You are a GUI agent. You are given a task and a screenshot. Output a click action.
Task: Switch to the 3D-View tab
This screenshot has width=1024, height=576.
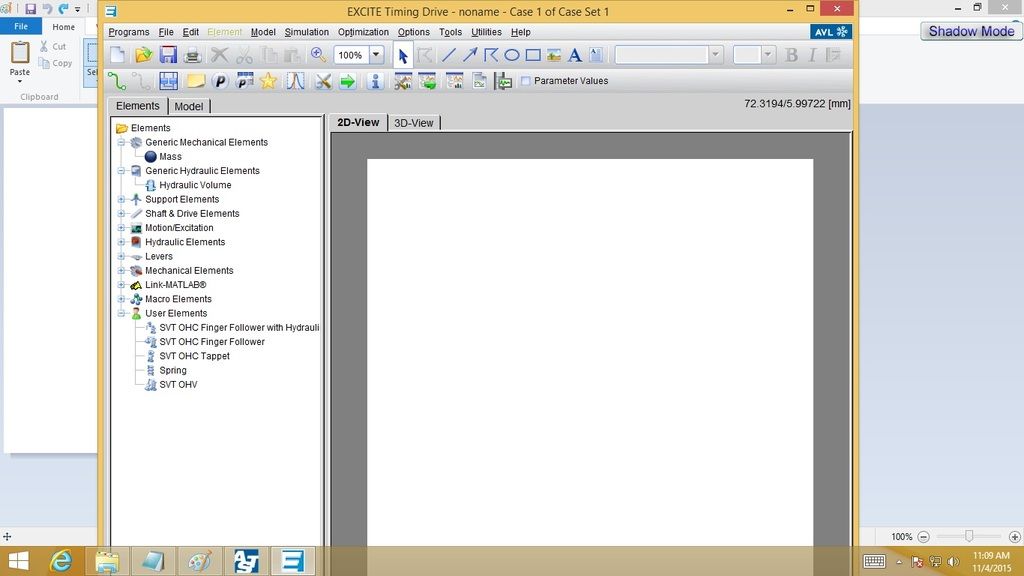click(x=413, y=123)
